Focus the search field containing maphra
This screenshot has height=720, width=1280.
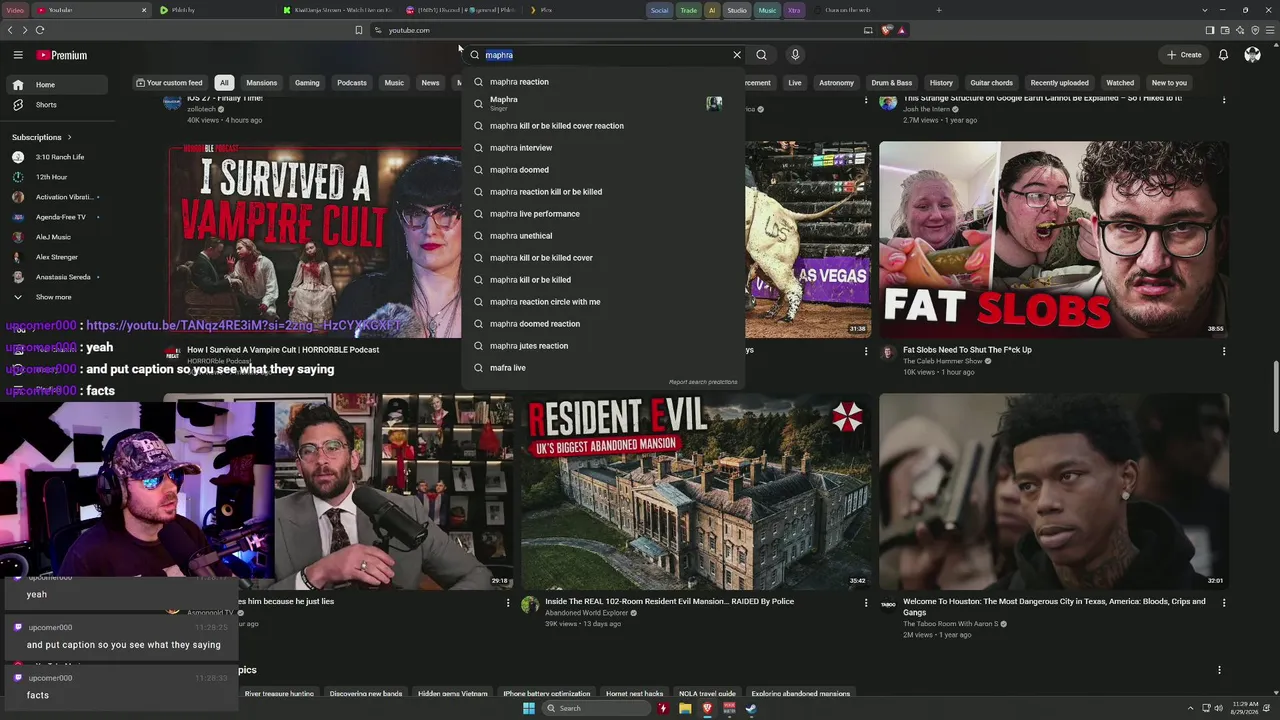point(604,55)
